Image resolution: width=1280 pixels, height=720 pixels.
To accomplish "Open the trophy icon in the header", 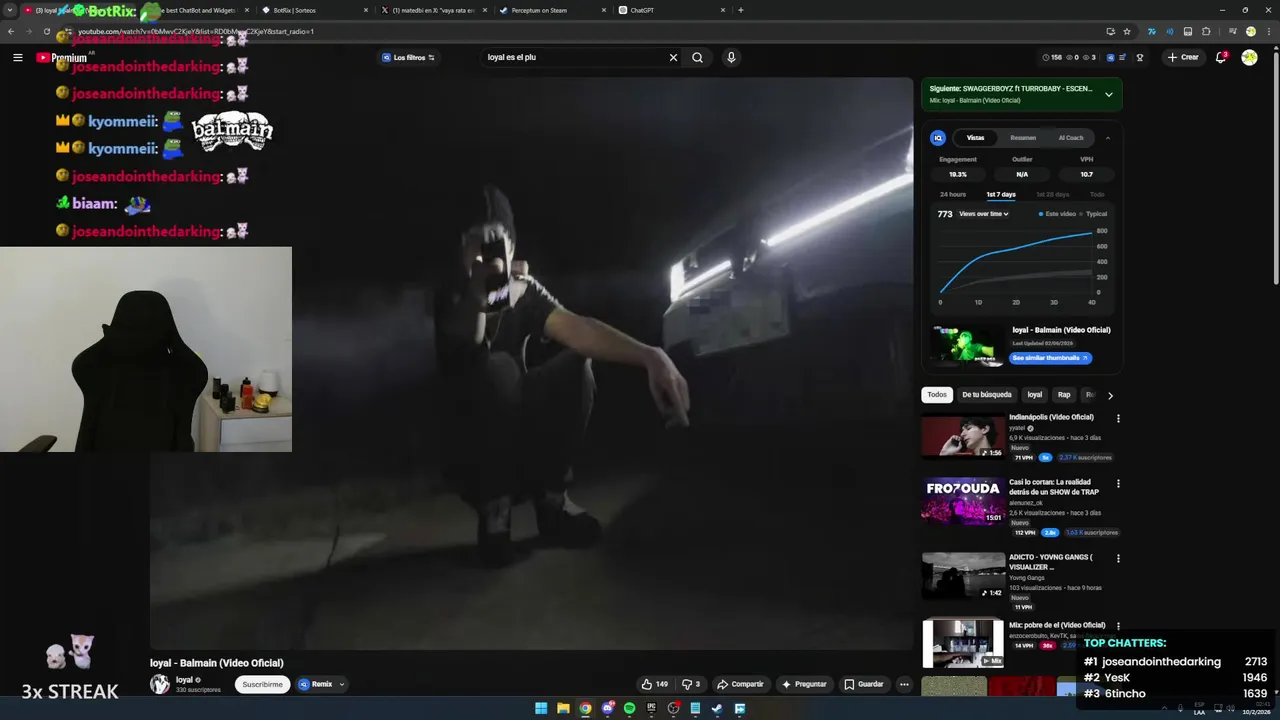I will [x=1140, y=58].
